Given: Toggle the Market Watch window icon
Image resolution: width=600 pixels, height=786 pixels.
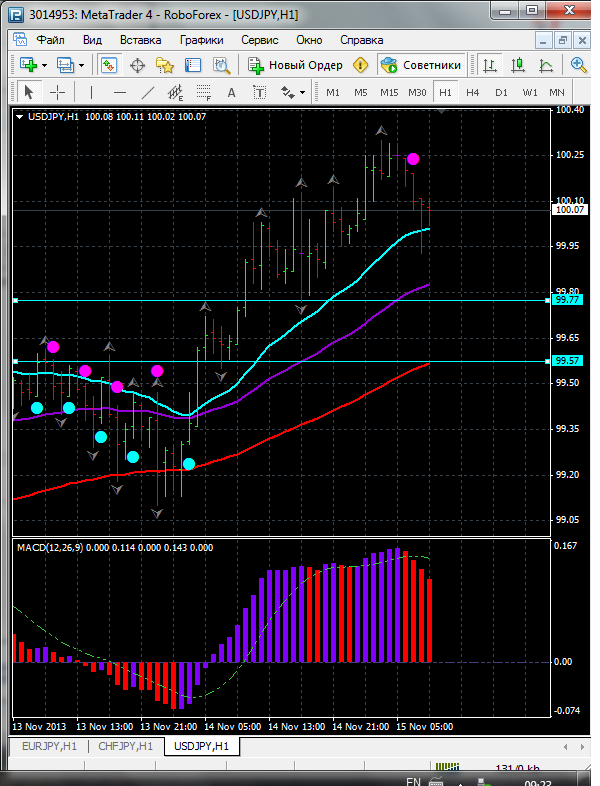Looking at the screenshot, I should tap(109, 65).
